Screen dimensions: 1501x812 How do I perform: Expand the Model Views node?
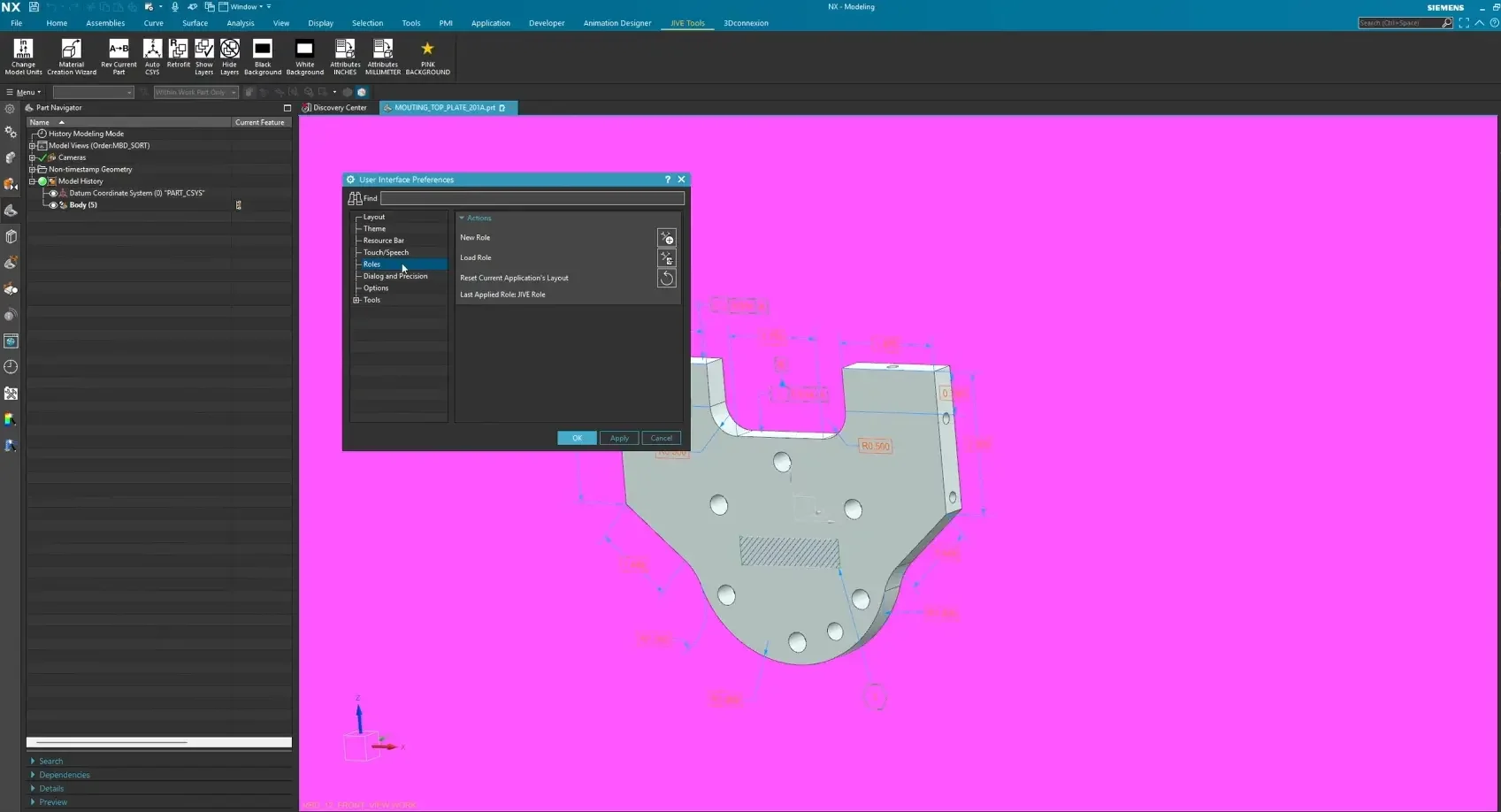[33, 146]
